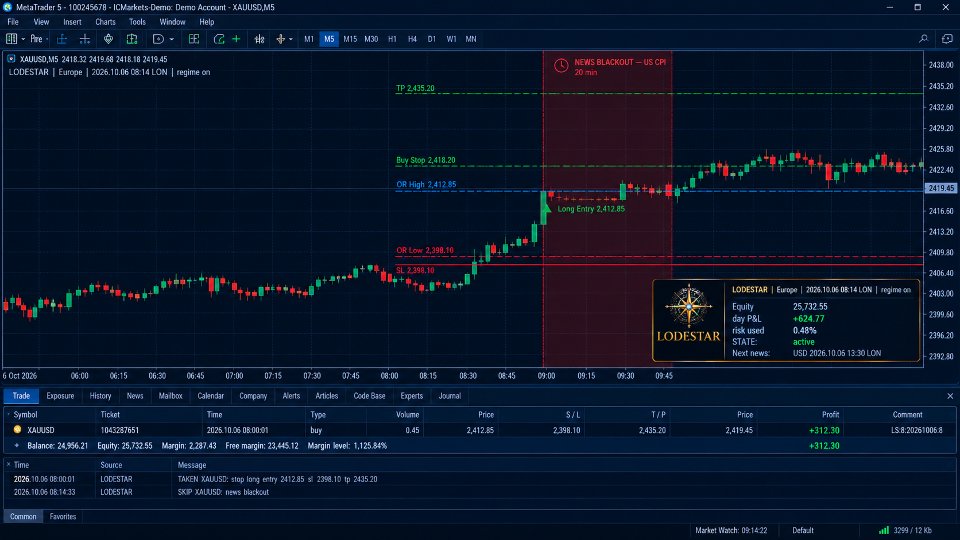The width and height of the screenshot is (960, 540).
Task: Click the MetaTrader app icon in title bar
Action: click(7, 7)
